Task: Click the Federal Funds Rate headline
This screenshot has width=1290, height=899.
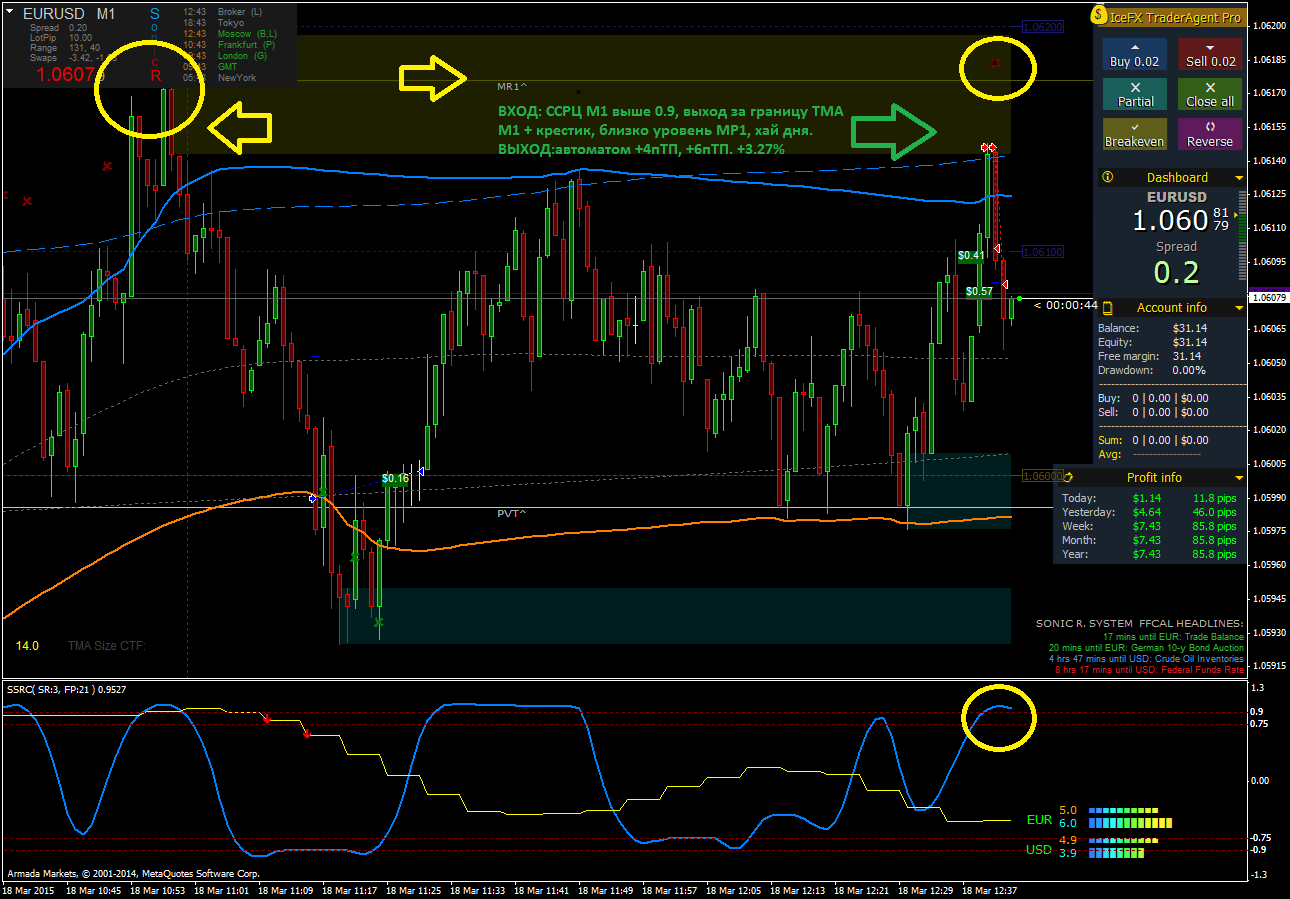Action: pyautogui.click(x=1149, y=670)
